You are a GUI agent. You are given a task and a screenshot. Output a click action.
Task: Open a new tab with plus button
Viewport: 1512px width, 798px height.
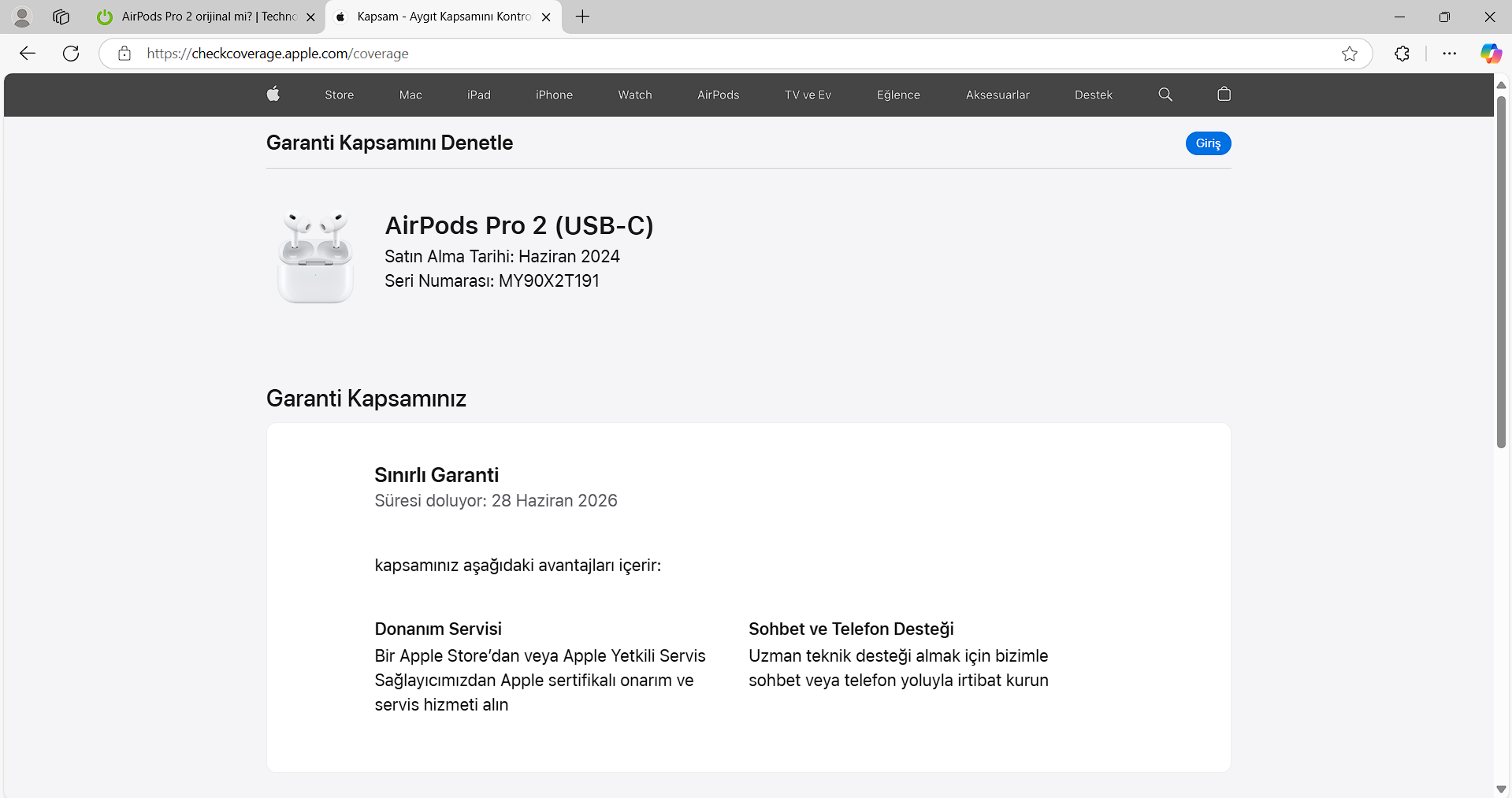click(x=582, y=17)
